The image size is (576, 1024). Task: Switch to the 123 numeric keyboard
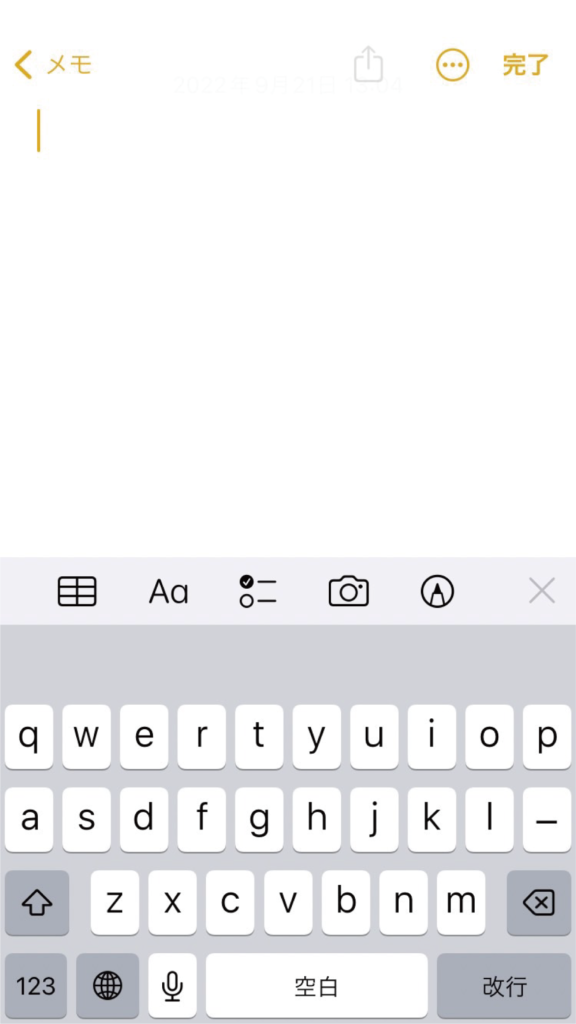coord(35,985)
